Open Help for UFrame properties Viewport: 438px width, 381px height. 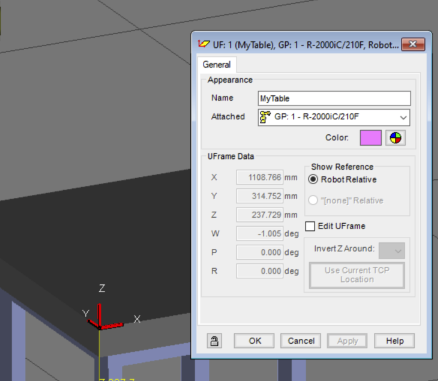click(395, 341)
